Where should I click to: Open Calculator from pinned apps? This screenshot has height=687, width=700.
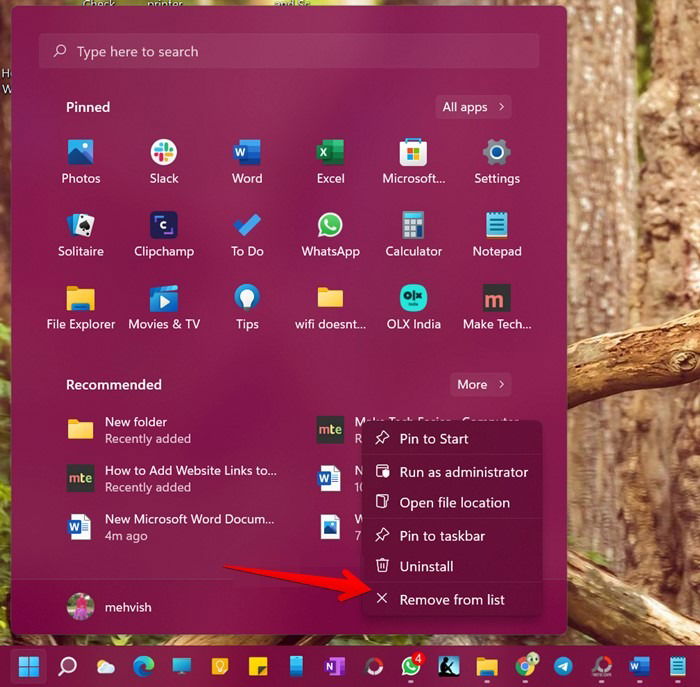[413, 234]
